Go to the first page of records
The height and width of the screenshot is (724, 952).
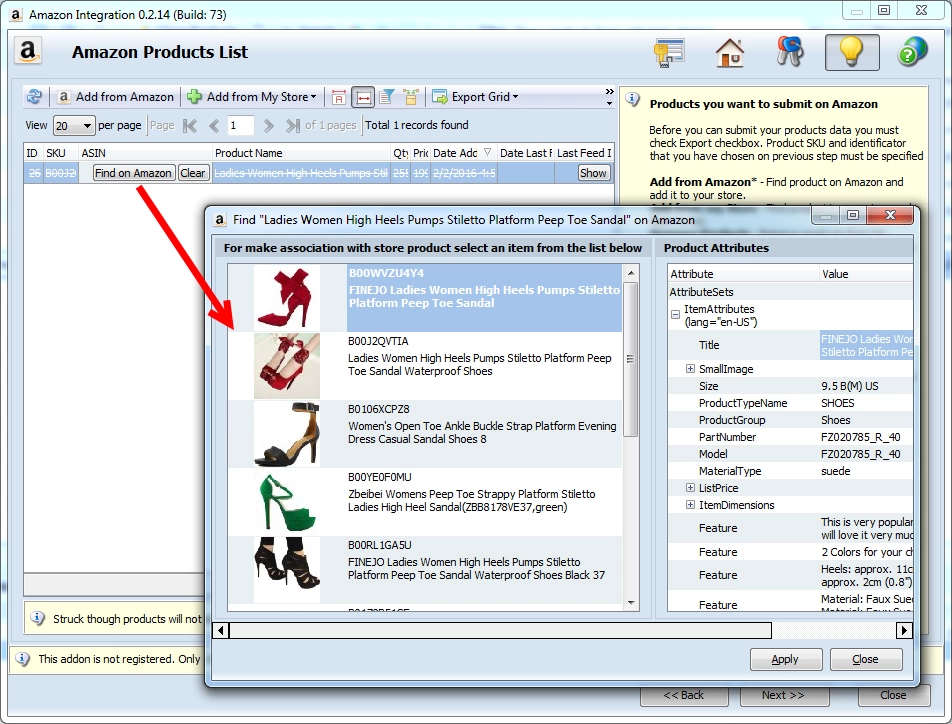pos(190,126)
